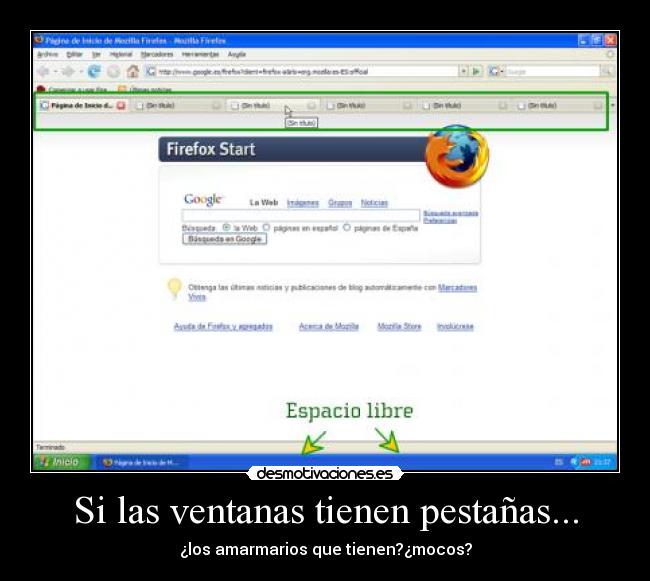Screen dimensions: 650x581
Task: Select the 'páginas de España' radio button
Action: (x=347, y=228)
